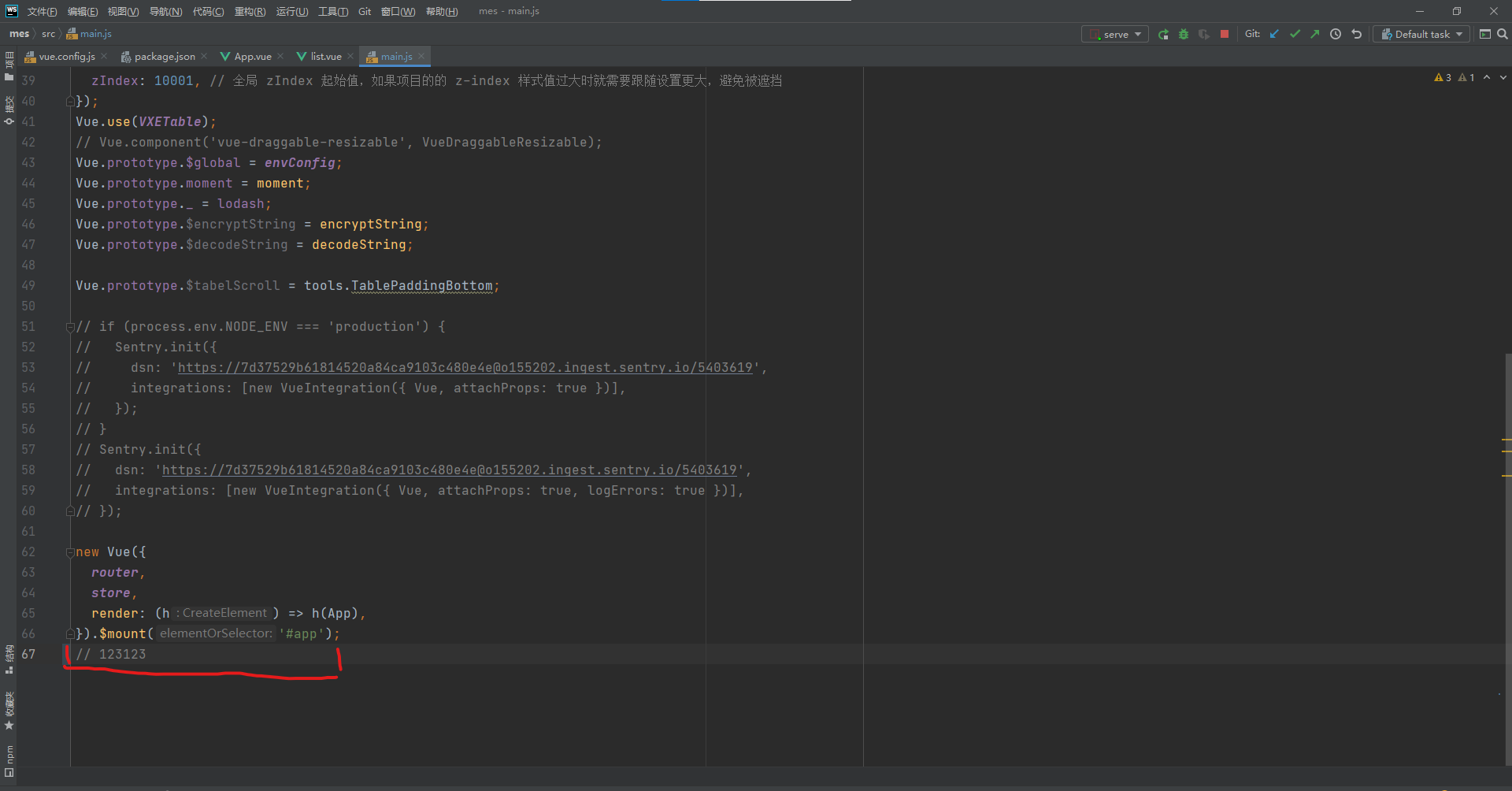The image size is (1512, 791).
Task: Open the Default task dropdown
Action: tap(1421, 34)
